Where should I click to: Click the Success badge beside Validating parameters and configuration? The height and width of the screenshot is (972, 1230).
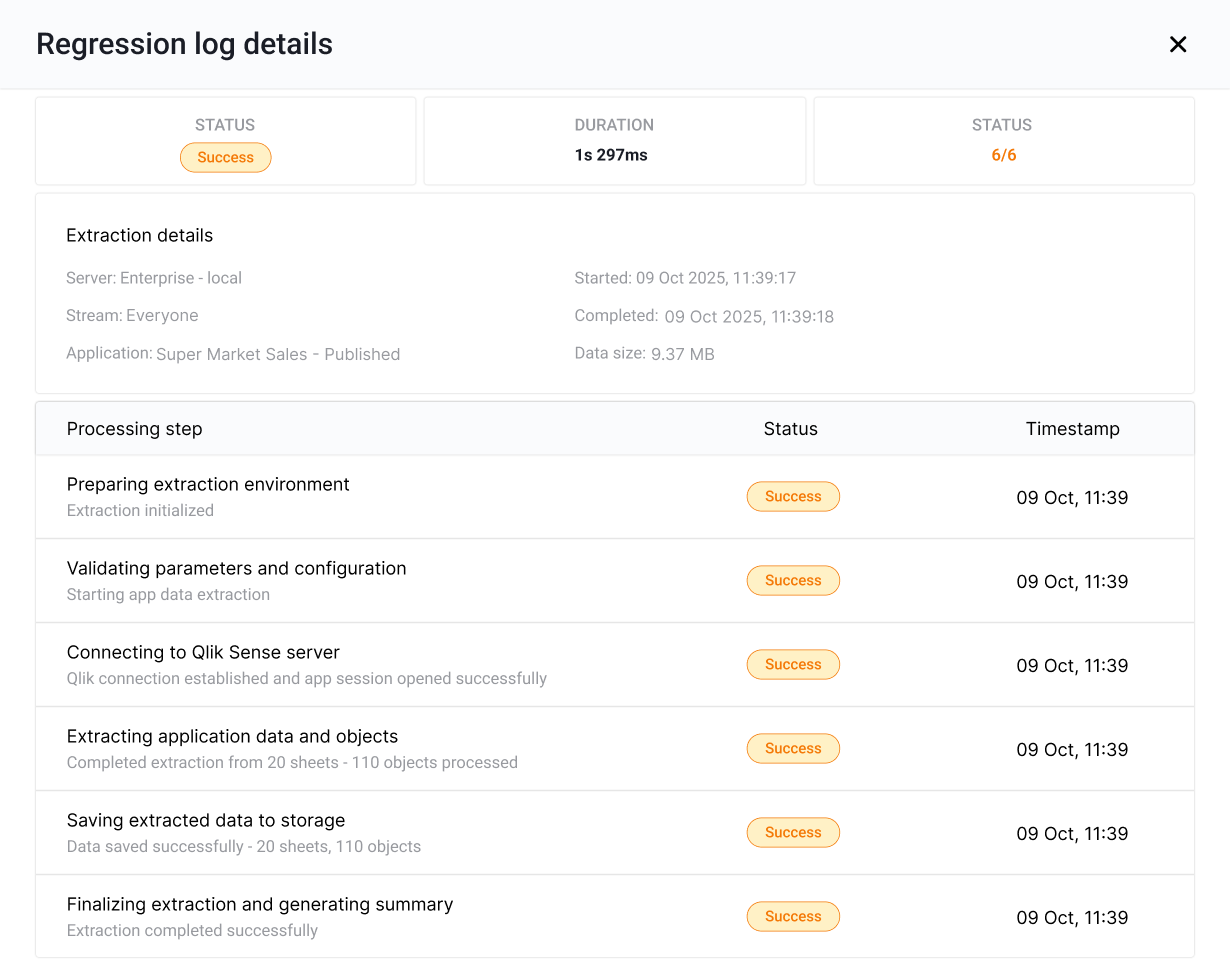pos(793,580)
